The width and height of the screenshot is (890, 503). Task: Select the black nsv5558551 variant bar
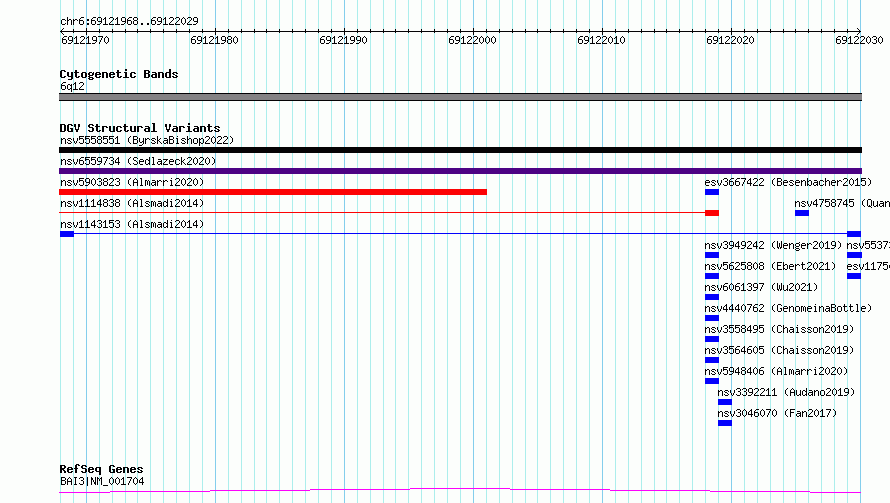(x=460, y=150)
